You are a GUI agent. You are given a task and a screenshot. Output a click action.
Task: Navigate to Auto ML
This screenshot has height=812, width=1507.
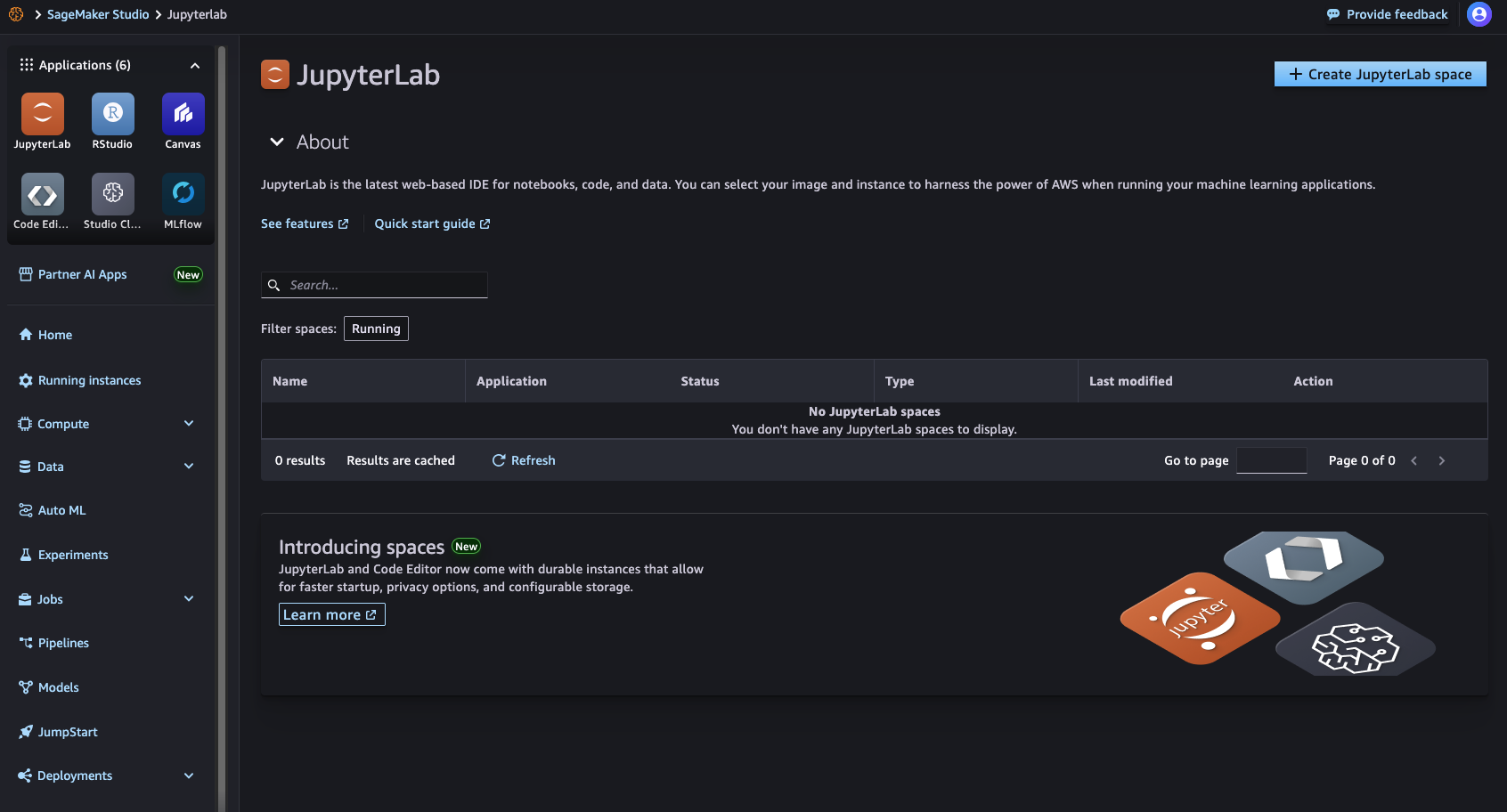62,510
